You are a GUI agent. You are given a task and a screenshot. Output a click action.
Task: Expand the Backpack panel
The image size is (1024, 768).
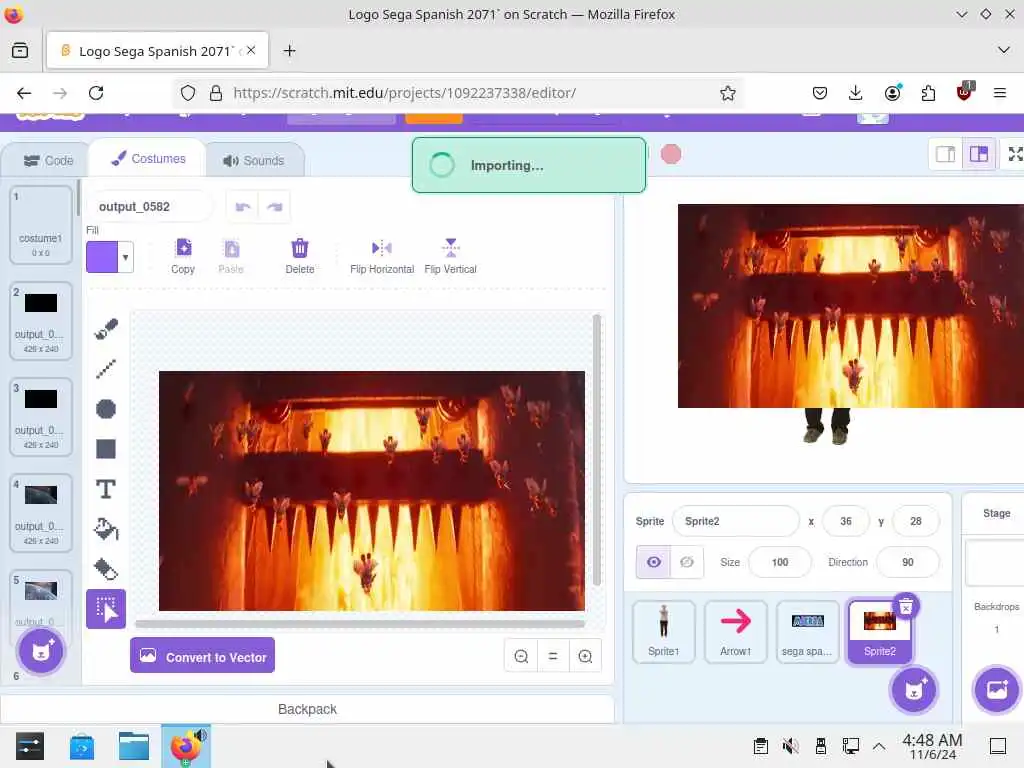307,709
